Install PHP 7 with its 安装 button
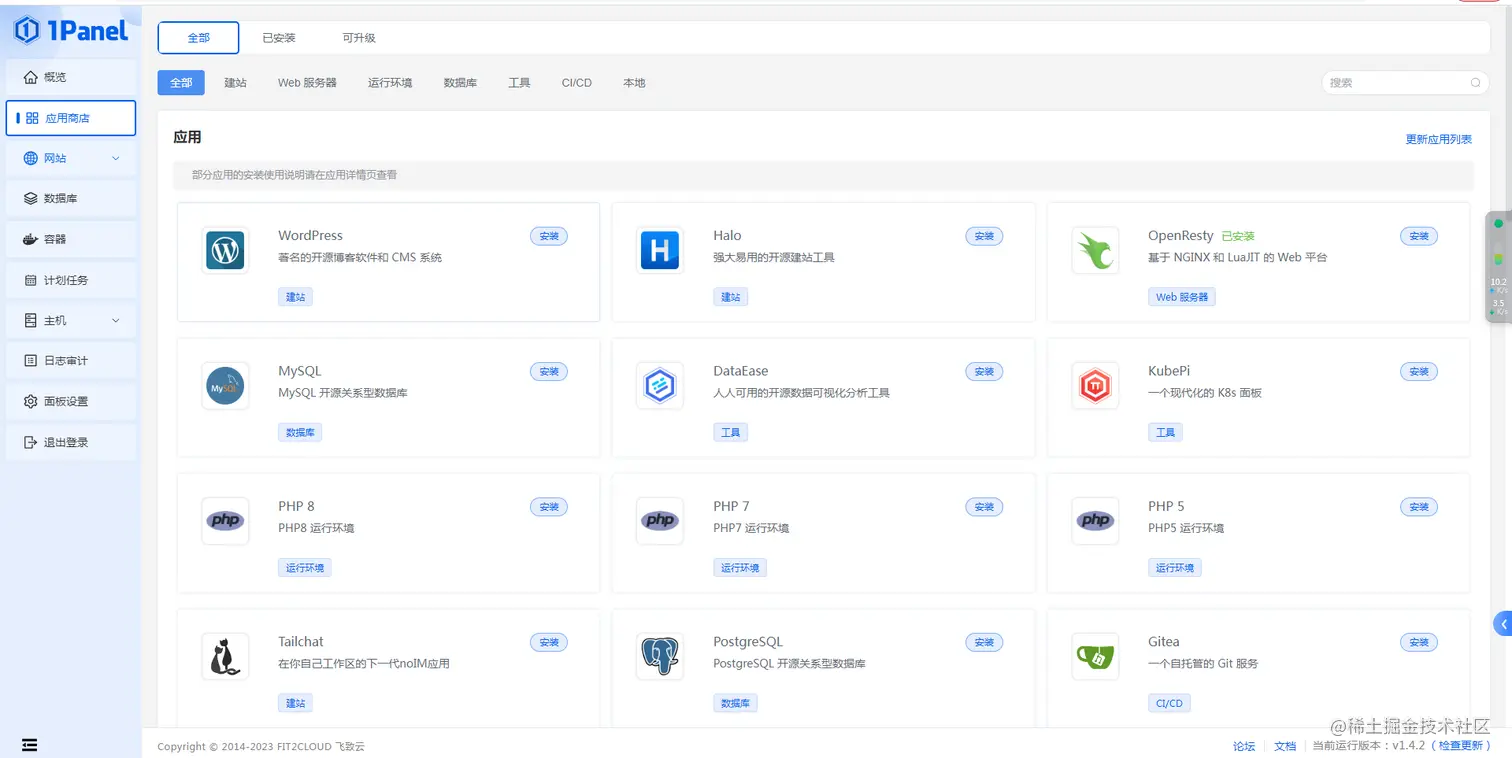Screen dimensions: 1512x758 [984, 507]
